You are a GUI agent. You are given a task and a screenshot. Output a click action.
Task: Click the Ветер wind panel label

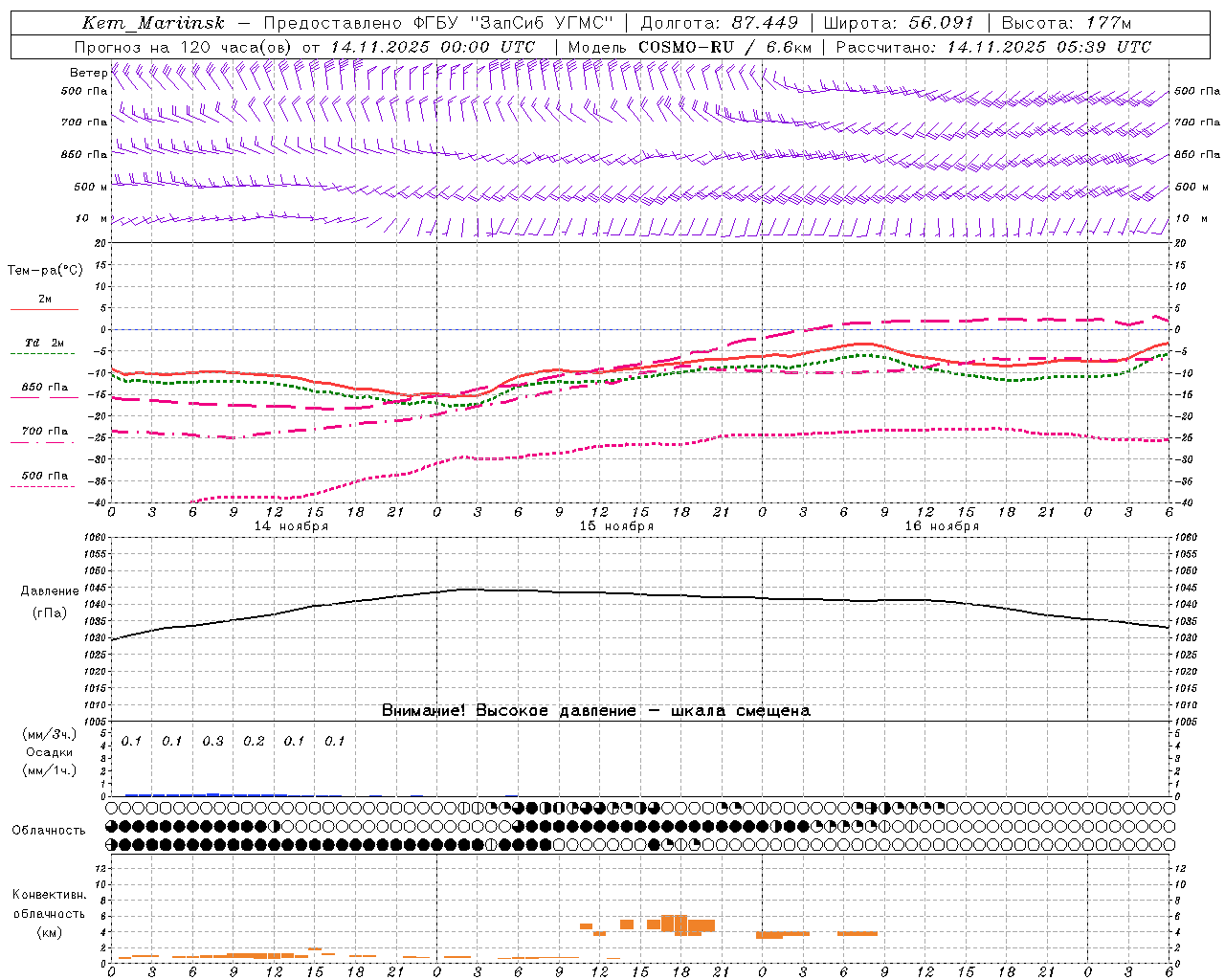[88, 73]
